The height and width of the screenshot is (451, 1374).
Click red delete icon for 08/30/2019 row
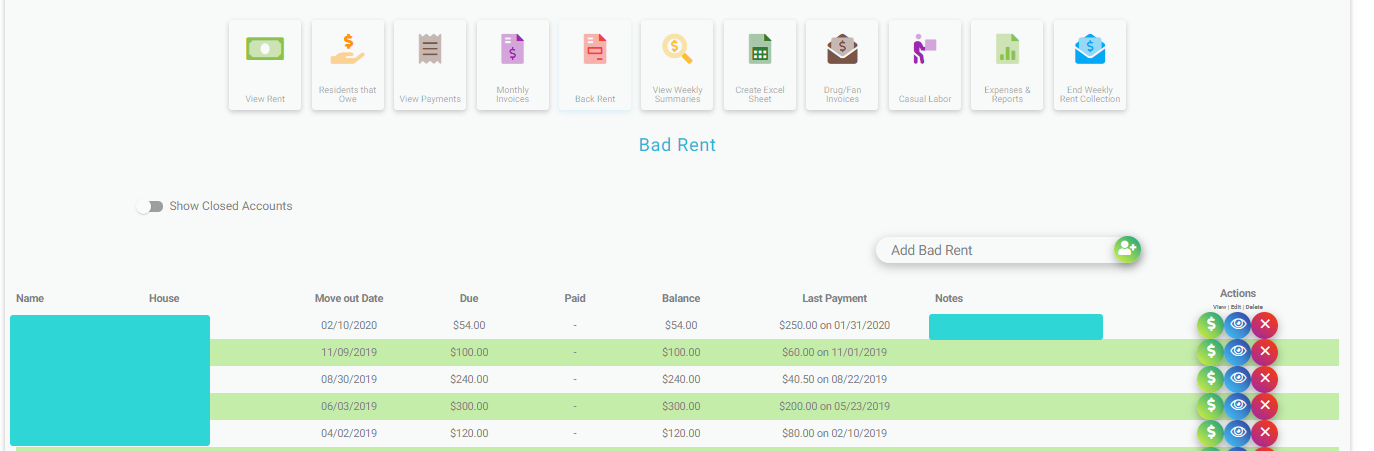tap(1265, 379)
